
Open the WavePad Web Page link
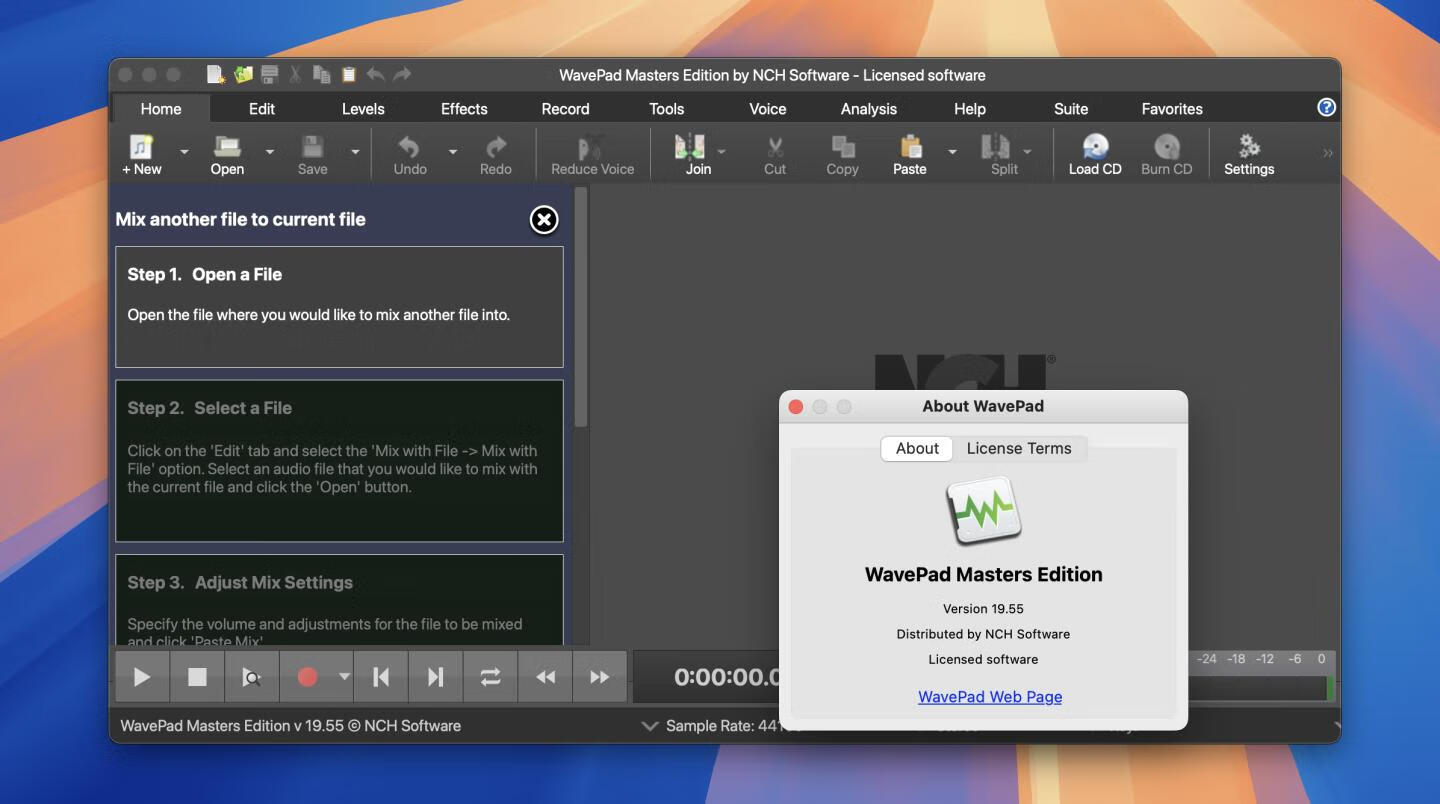[990, 696]
